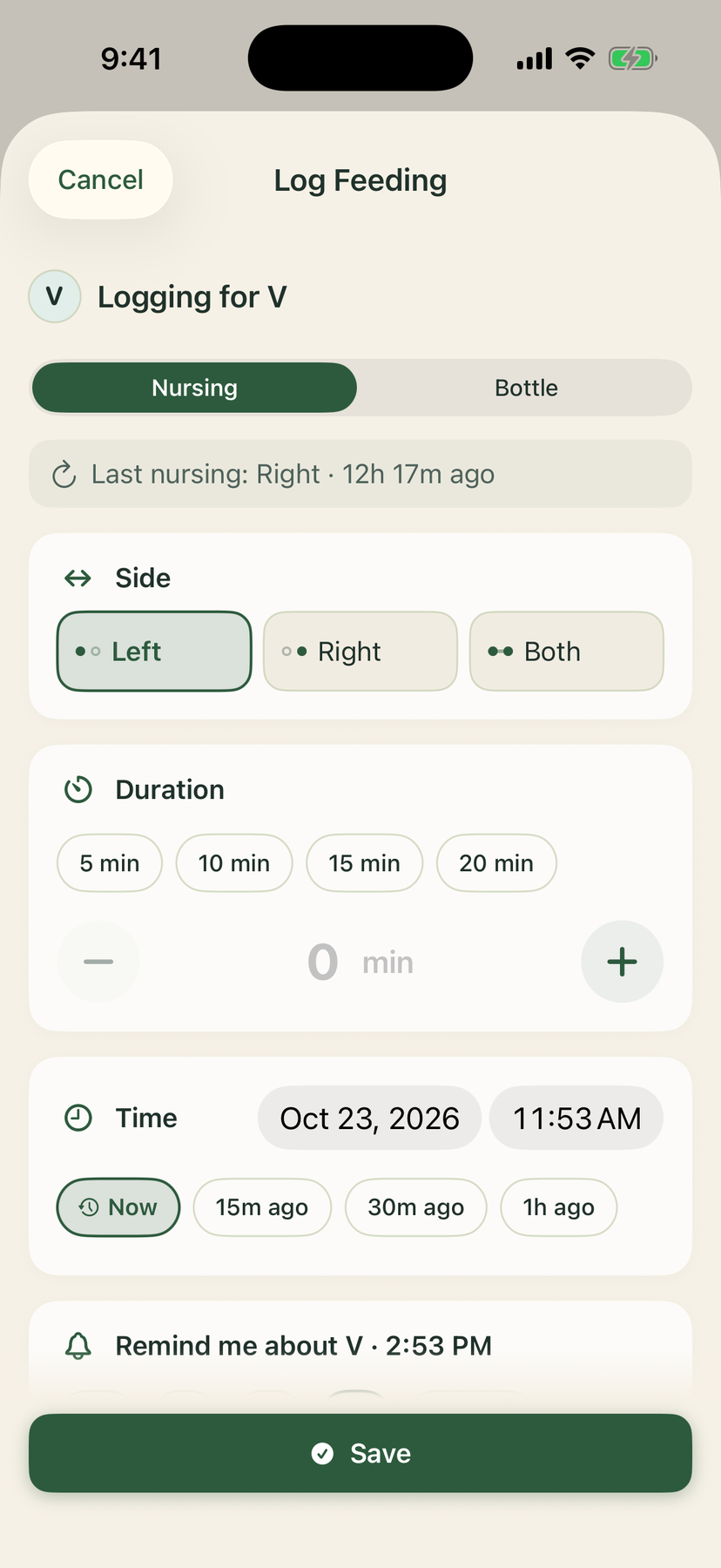Switch to the Nursing tab
The height and width of the screenshot is (1568, 721).
pos(194,388)
